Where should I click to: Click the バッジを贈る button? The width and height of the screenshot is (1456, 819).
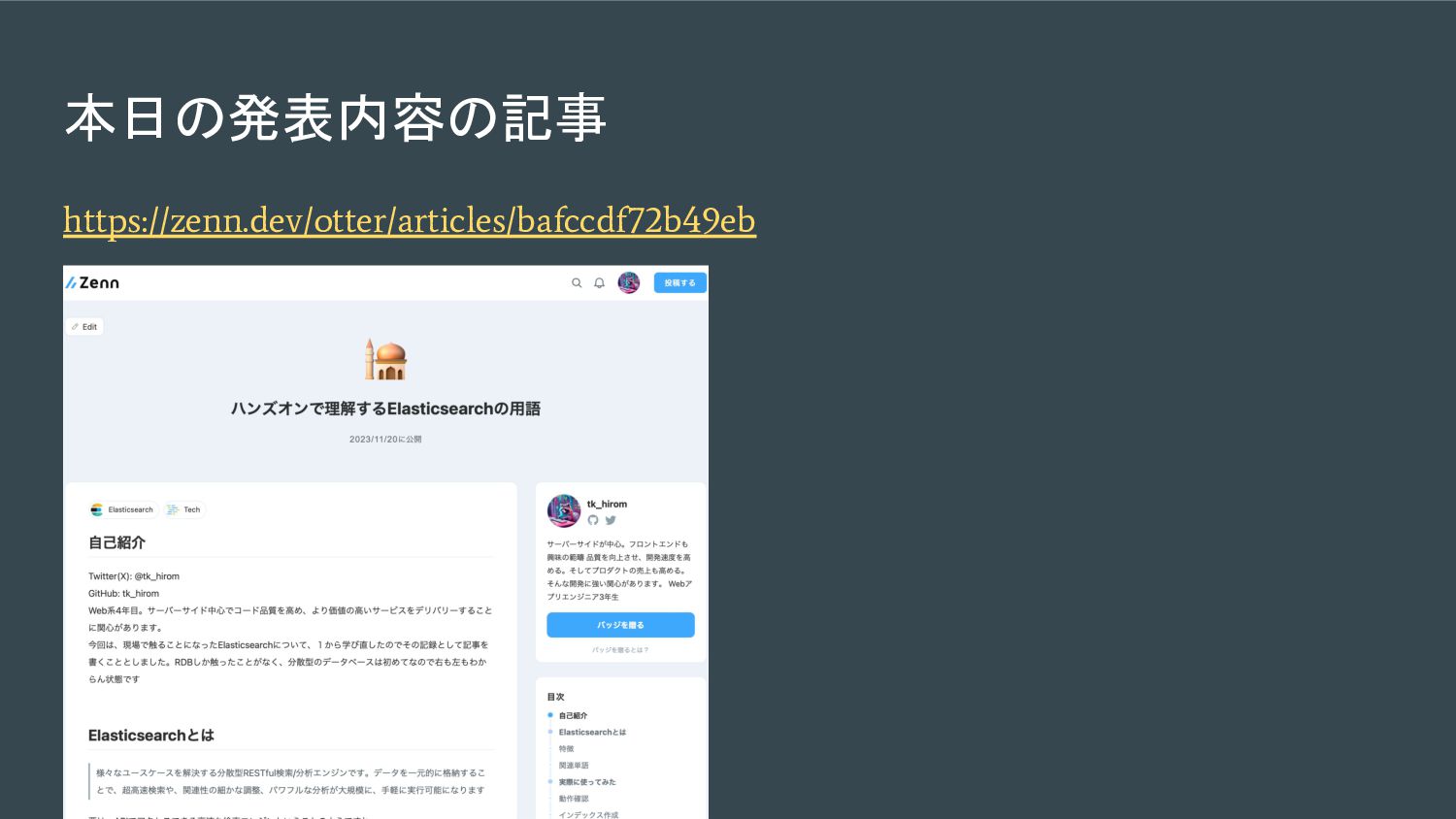620,625
